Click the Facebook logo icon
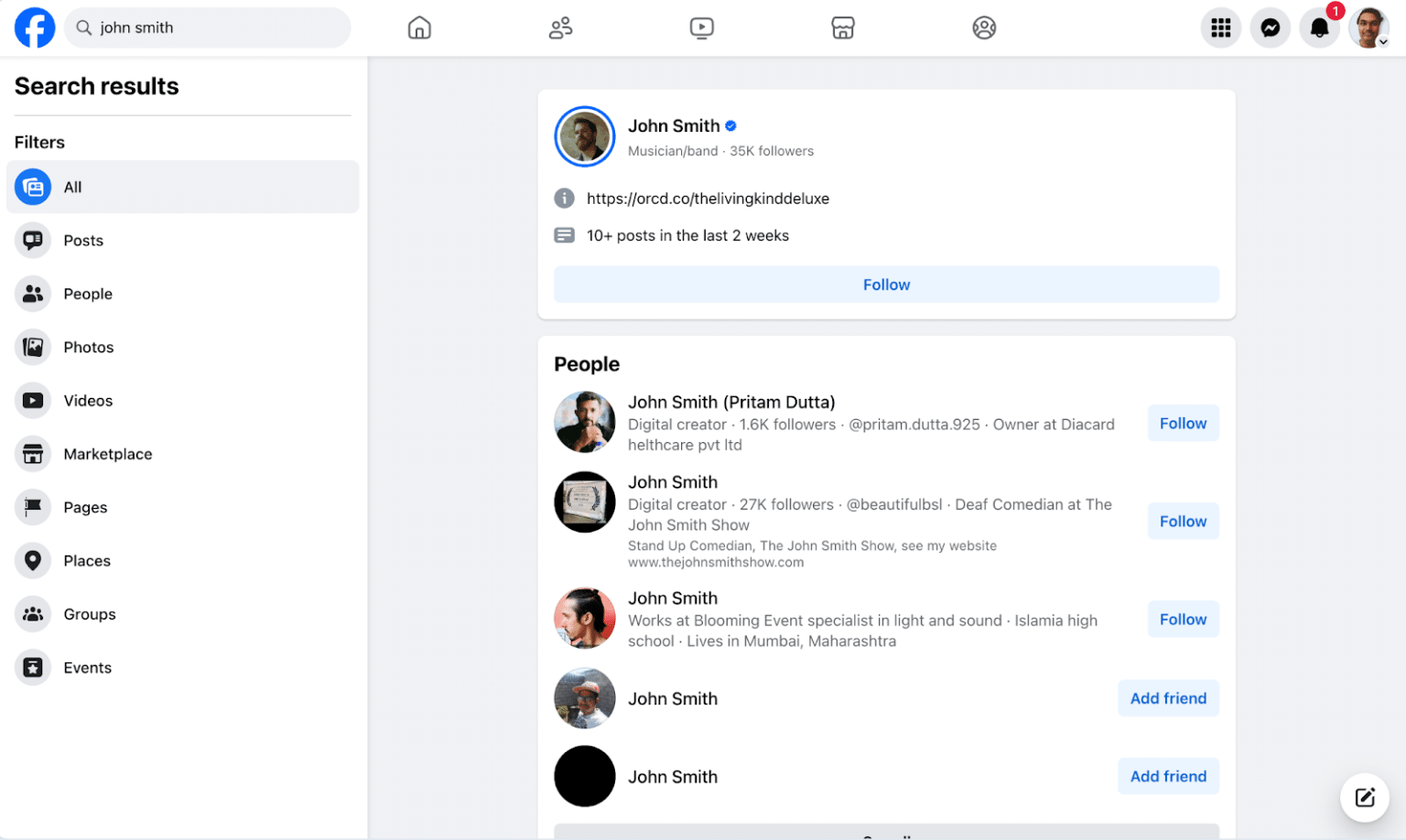 point(35,27)
